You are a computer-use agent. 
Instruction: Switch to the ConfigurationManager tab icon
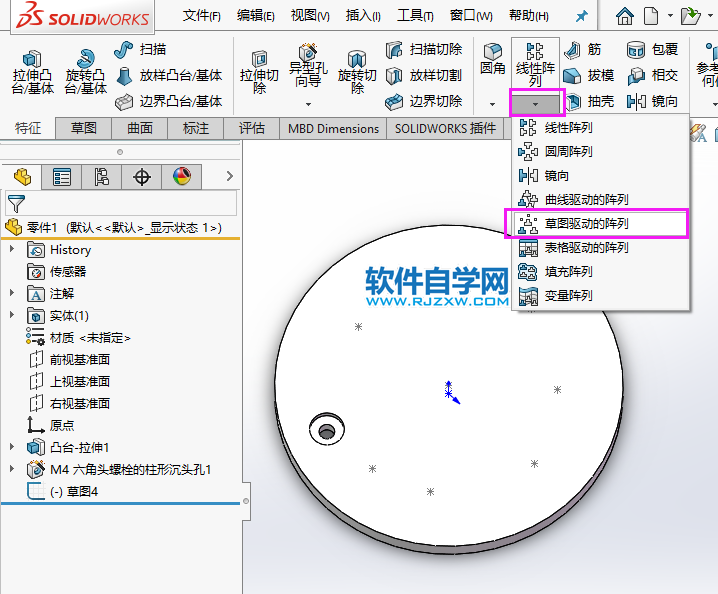pos(102,177)
